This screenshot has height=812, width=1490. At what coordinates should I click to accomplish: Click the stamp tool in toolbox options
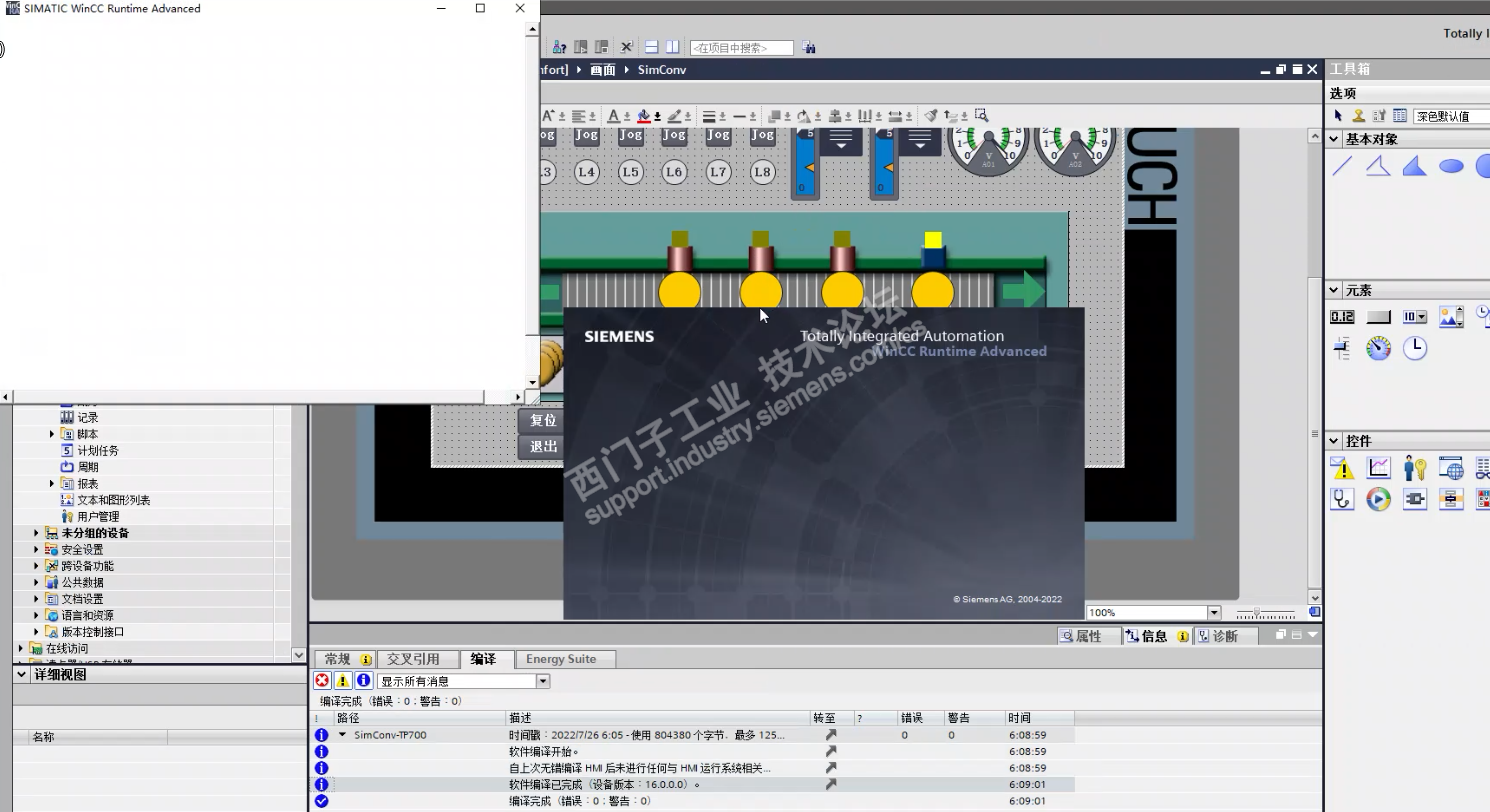point(1359,116)
